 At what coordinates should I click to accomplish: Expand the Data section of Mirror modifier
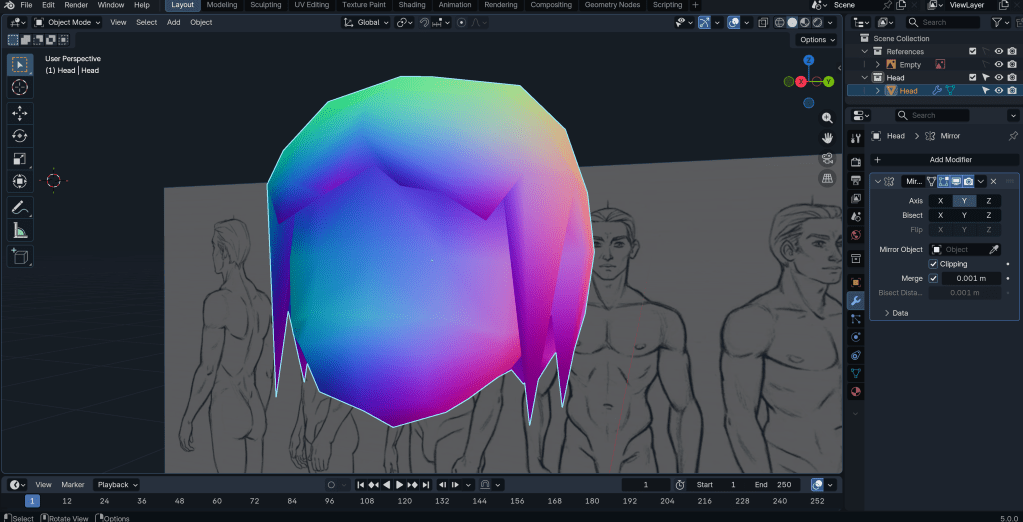pyautogui.click(x=895, y=313)
